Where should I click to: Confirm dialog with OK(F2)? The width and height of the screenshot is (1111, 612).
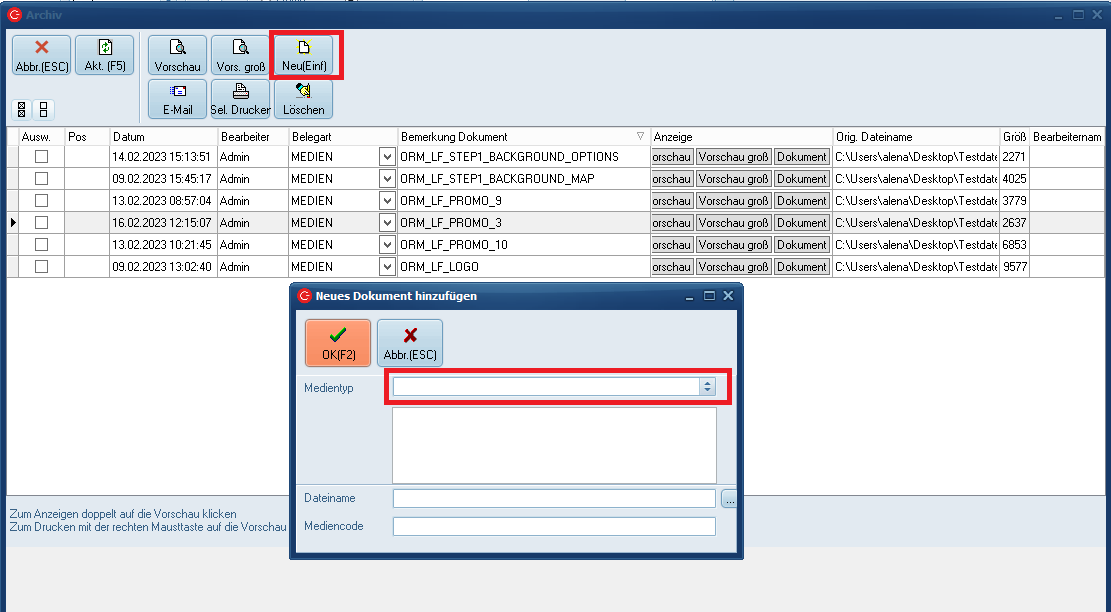(x=338, y=343)
